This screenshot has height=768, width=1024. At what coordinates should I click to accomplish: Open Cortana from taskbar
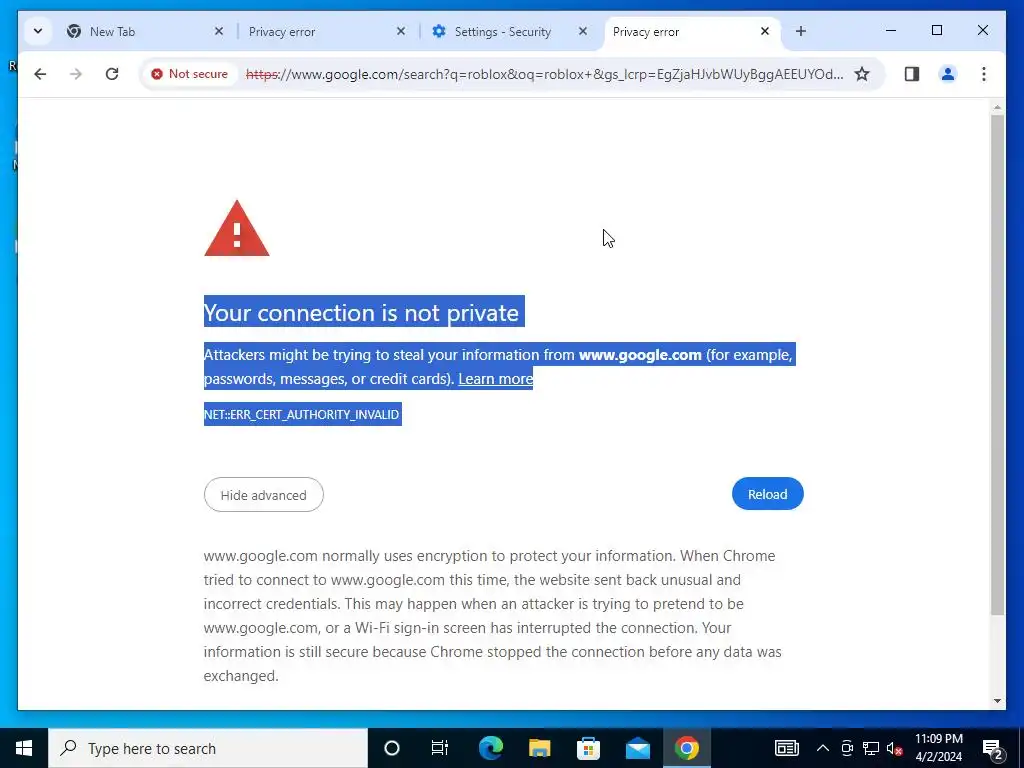pos(391,748)
